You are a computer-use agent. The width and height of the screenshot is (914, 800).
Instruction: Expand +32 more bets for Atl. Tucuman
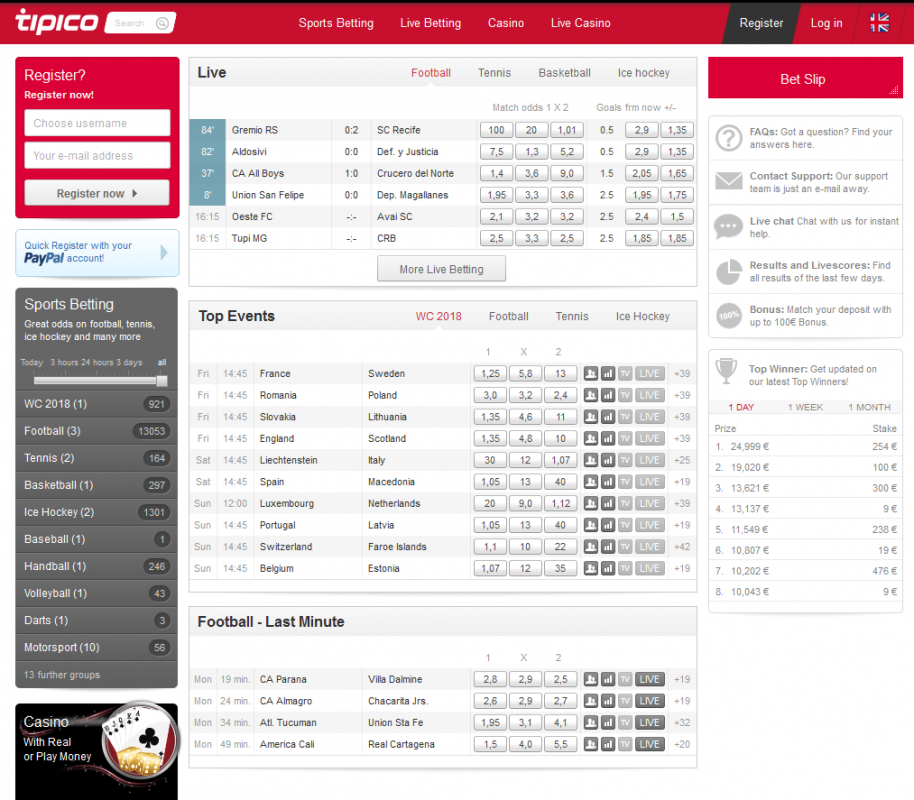(x=682, y=722)
